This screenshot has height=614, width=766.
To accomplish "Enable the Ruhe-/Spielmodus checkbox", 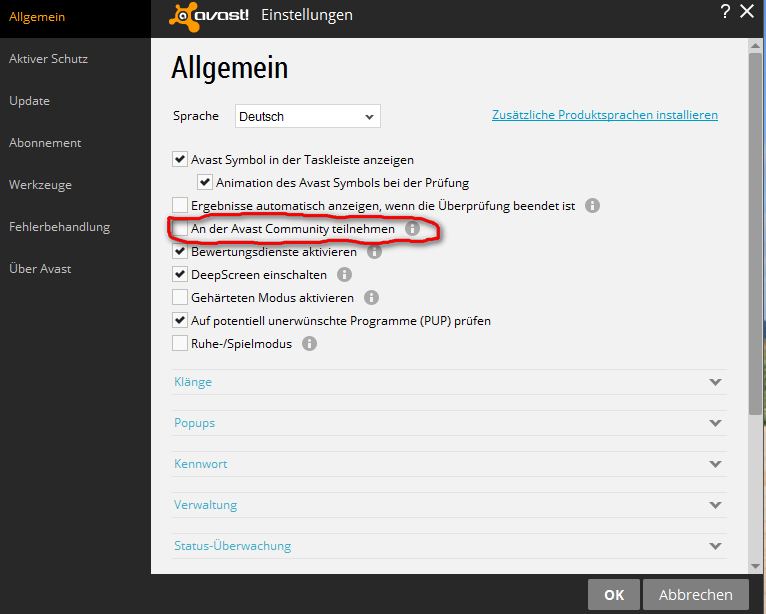I will point(180,343).
